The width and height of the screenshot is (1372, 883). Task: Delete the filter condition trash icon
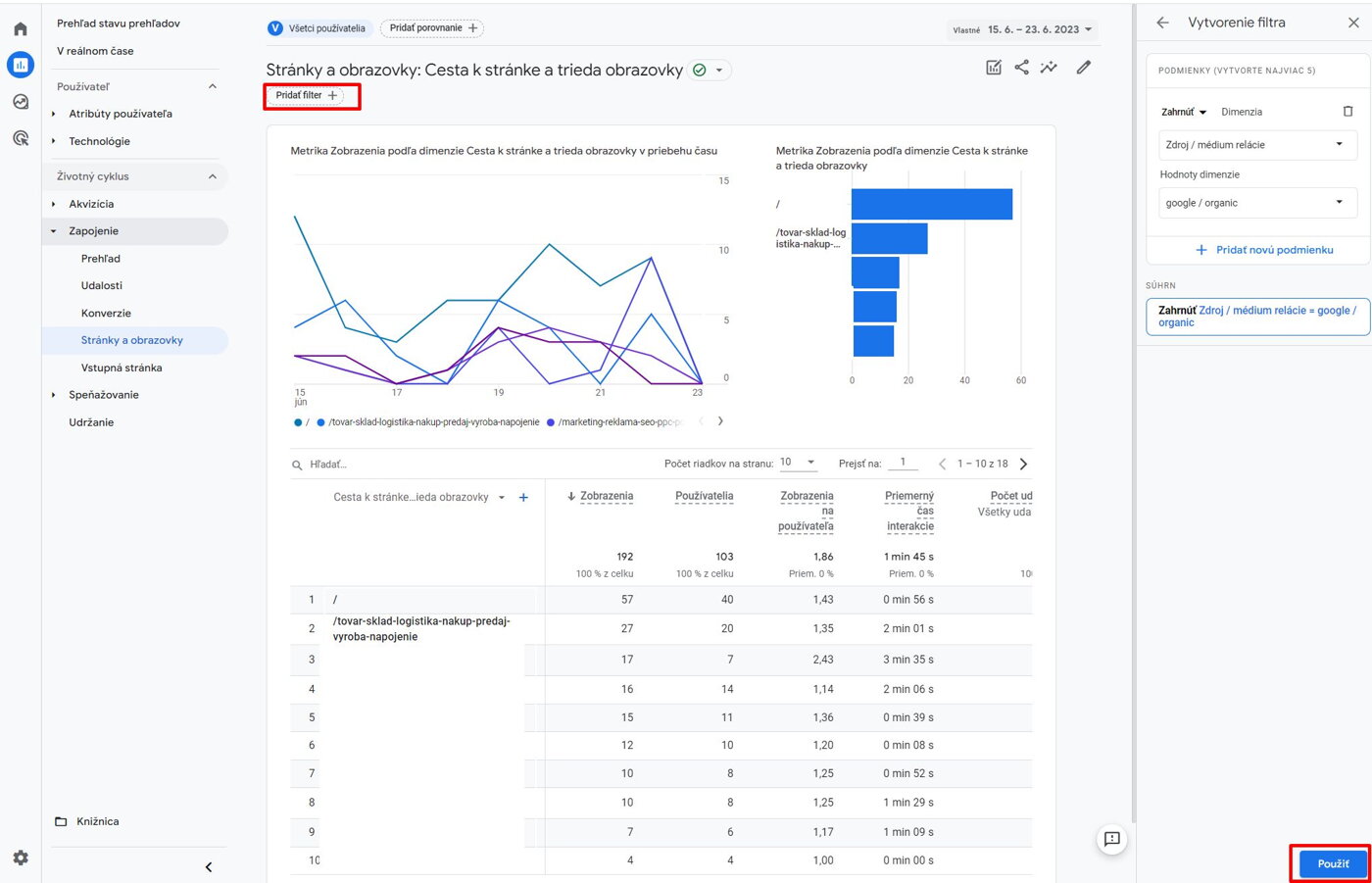[1347, 112]
